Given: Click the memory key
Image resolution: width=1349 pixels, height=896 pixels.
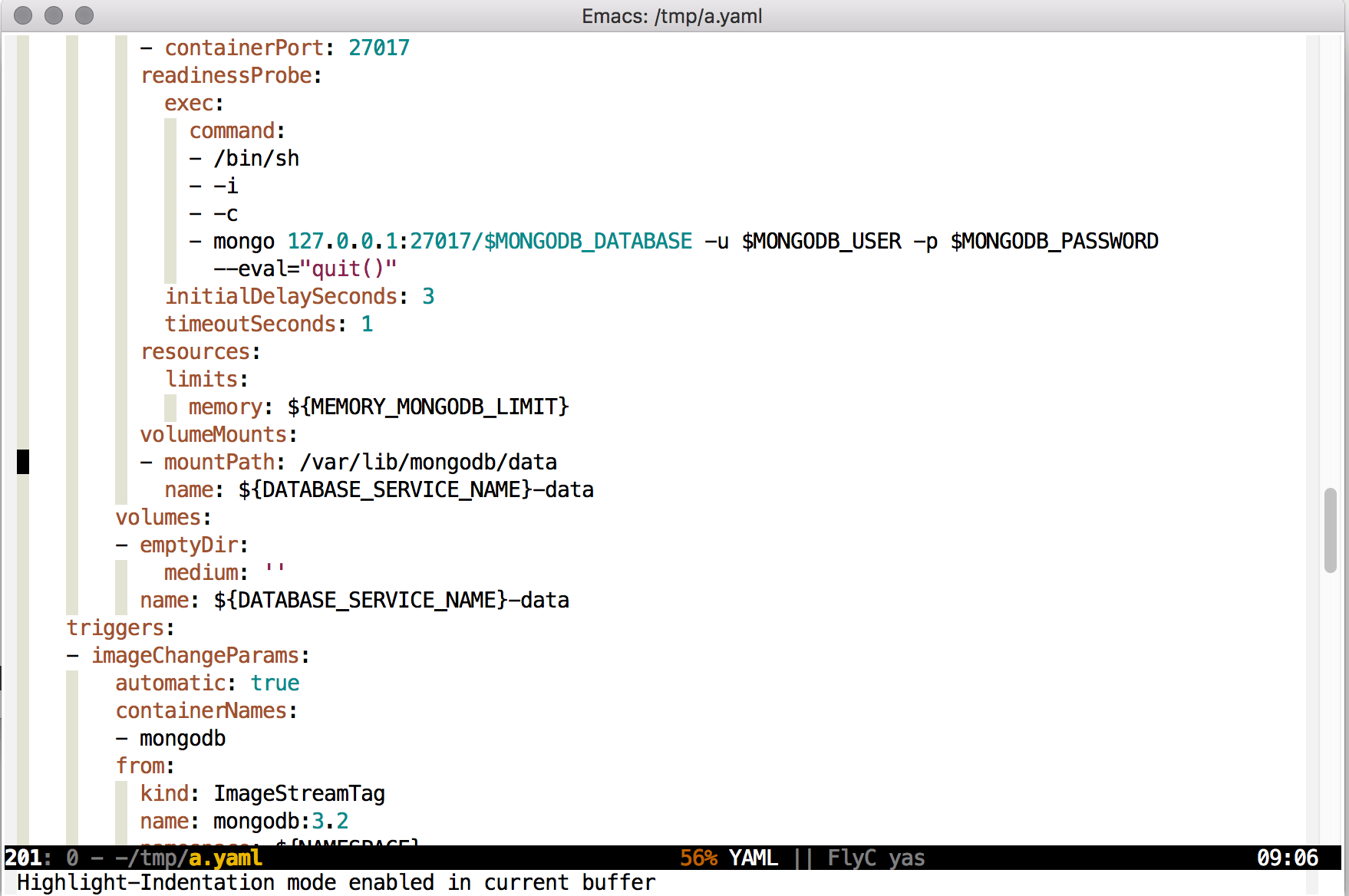Looking at the screenshot, I should (x=226, y=407).
